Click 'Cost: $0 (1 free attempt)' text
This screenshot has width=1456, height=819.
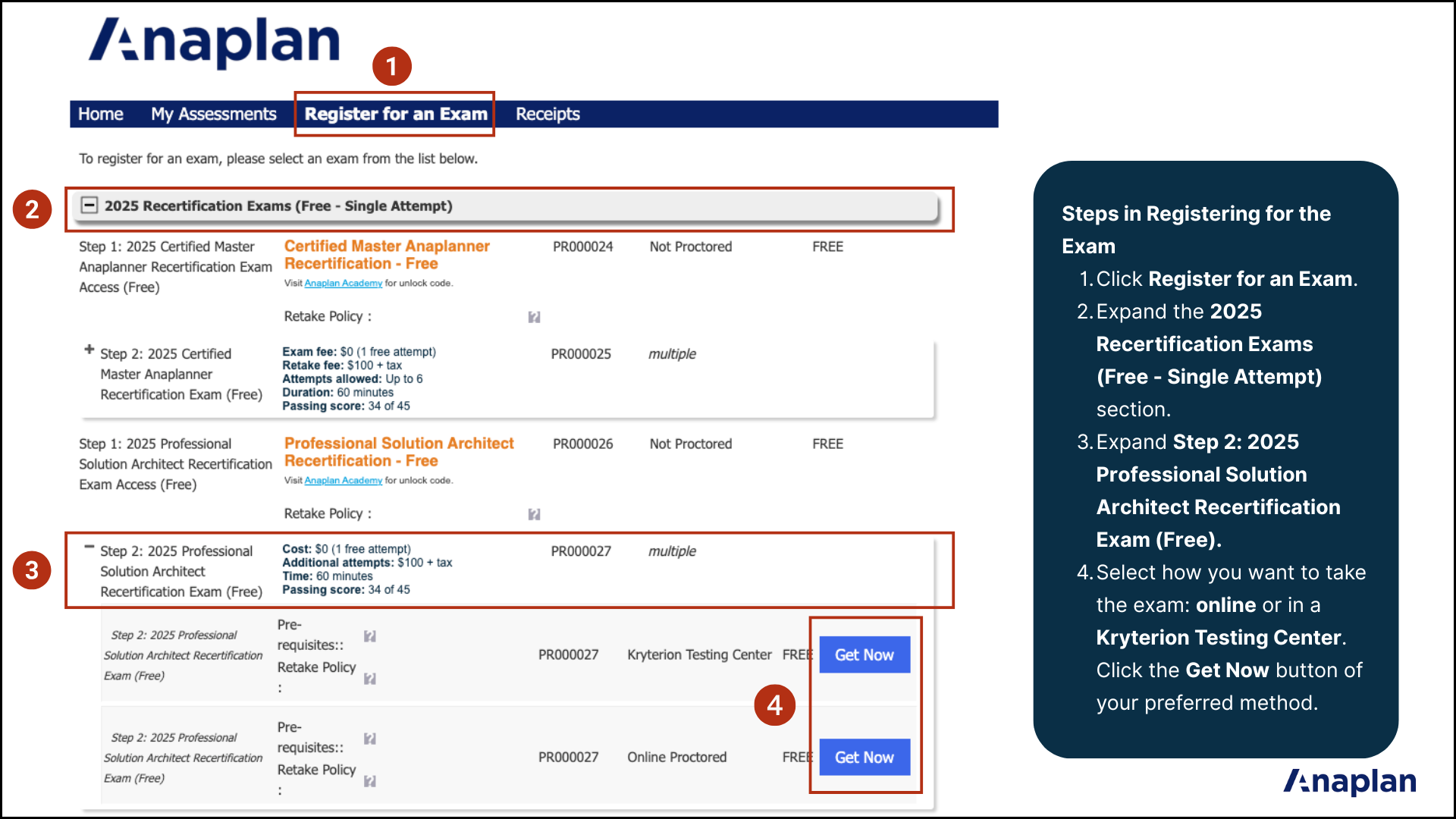(347, 549)
